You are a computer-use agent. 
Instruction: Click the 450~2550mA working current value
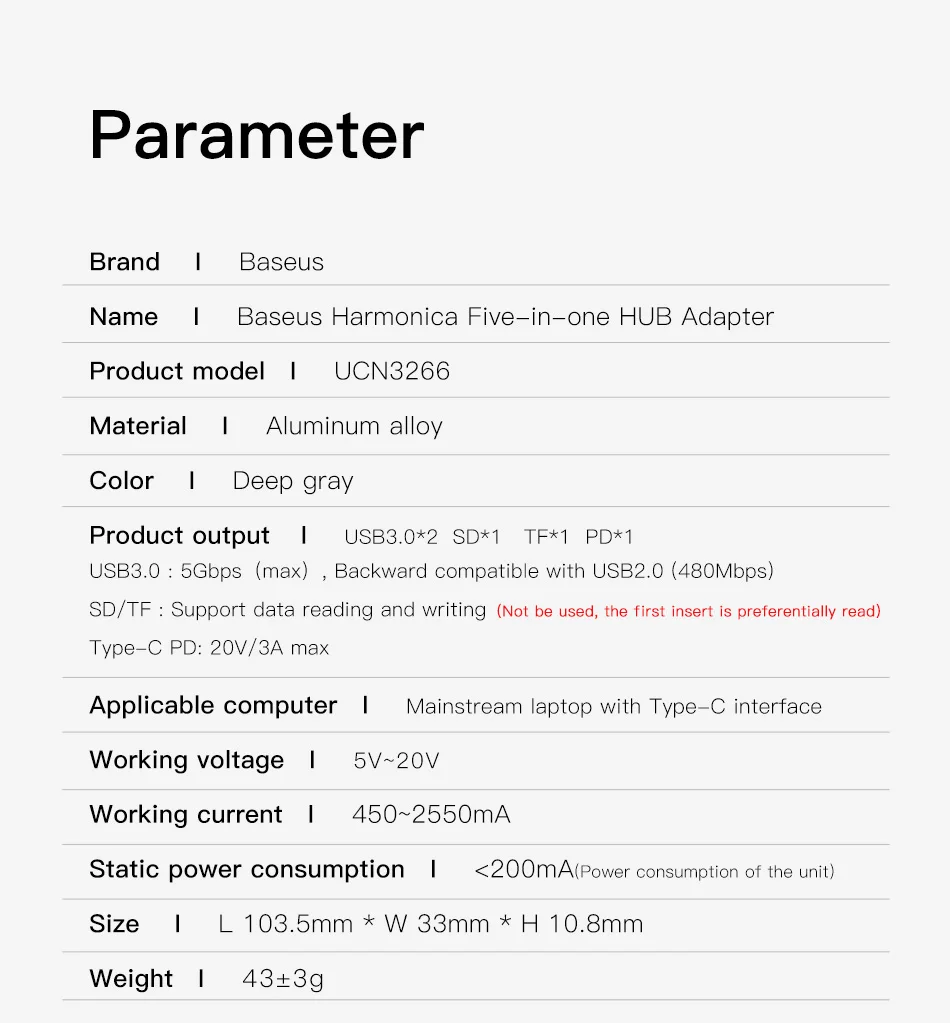[x=431, y=814]
